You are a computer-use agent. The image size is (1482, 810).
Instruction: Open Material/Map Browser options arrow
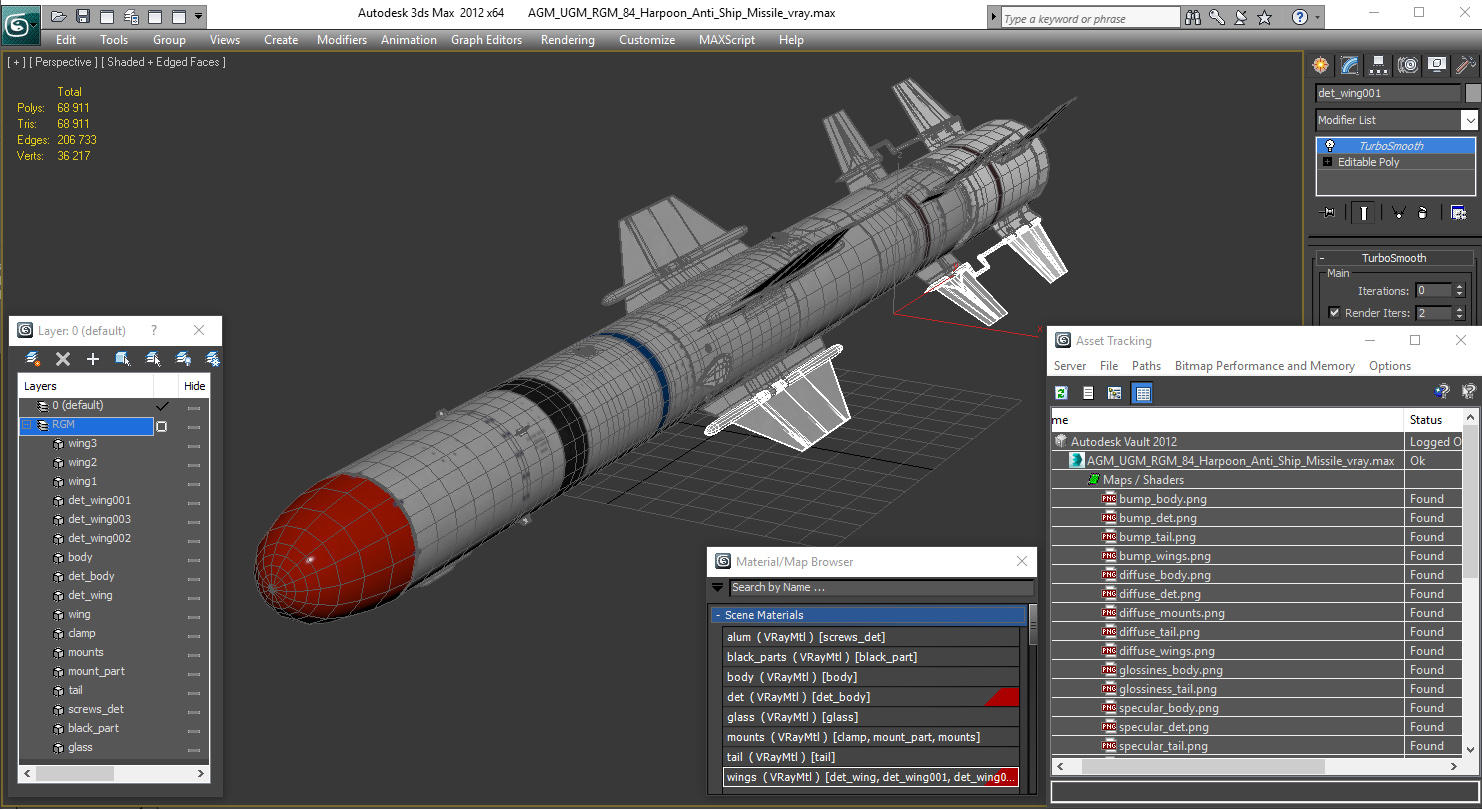(x=717, y=588)
